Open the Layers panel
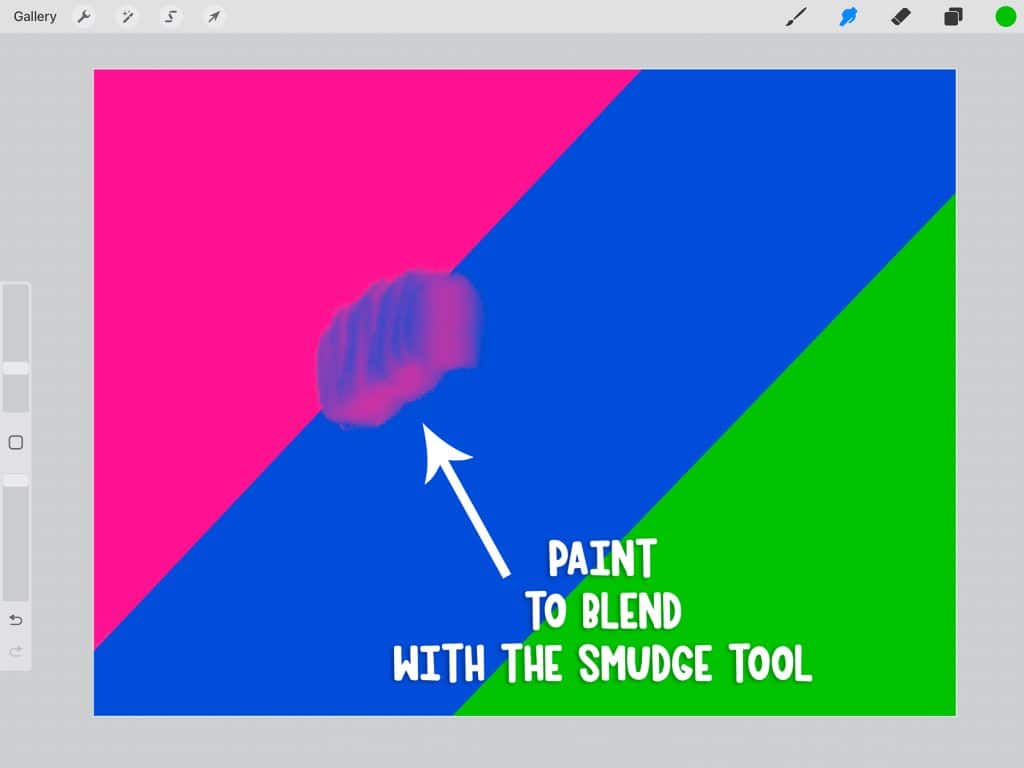Image resolution: width=1024 pixels, height=768 pixels. click(953, 16)
